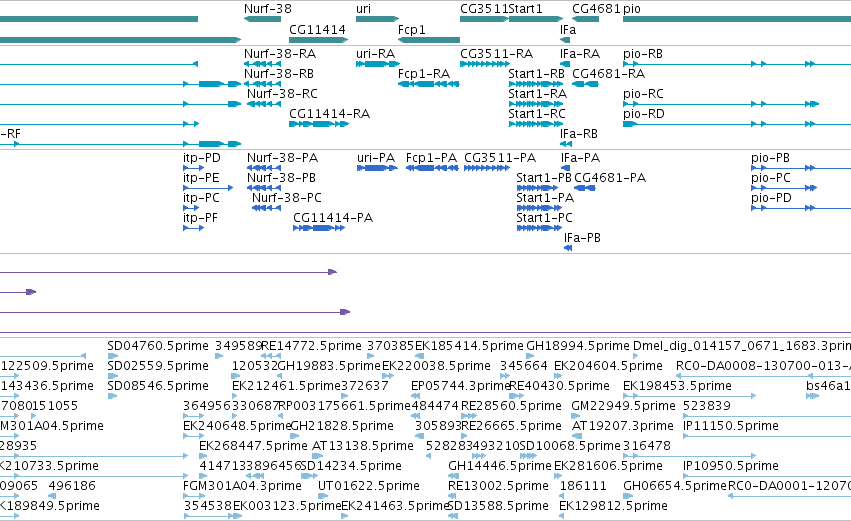Select the IP11150.5prime EST label
This screenshot has height=521, width=851.
(731, 425)
